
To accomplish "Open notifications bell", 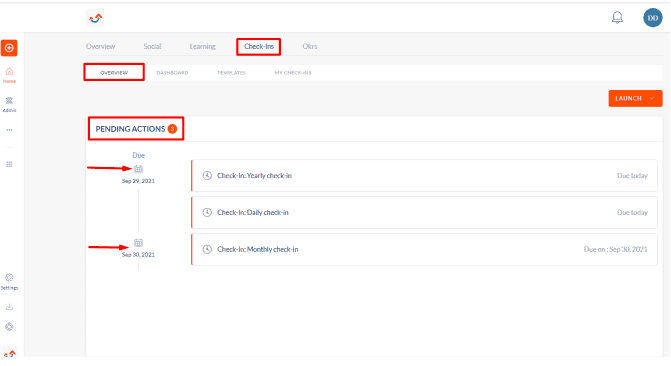I will (617, 18).
